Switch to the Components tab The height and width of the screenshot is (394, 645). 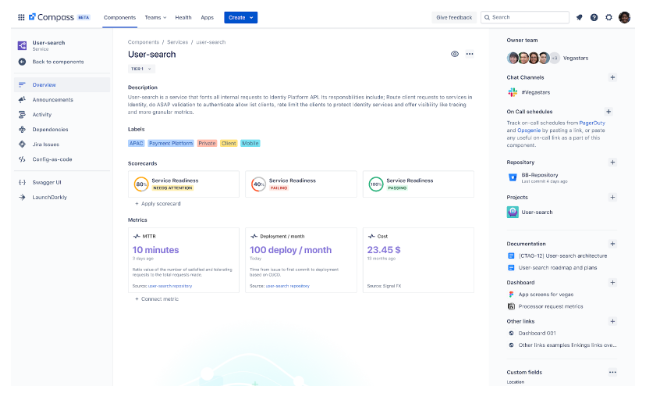[120, 17]
